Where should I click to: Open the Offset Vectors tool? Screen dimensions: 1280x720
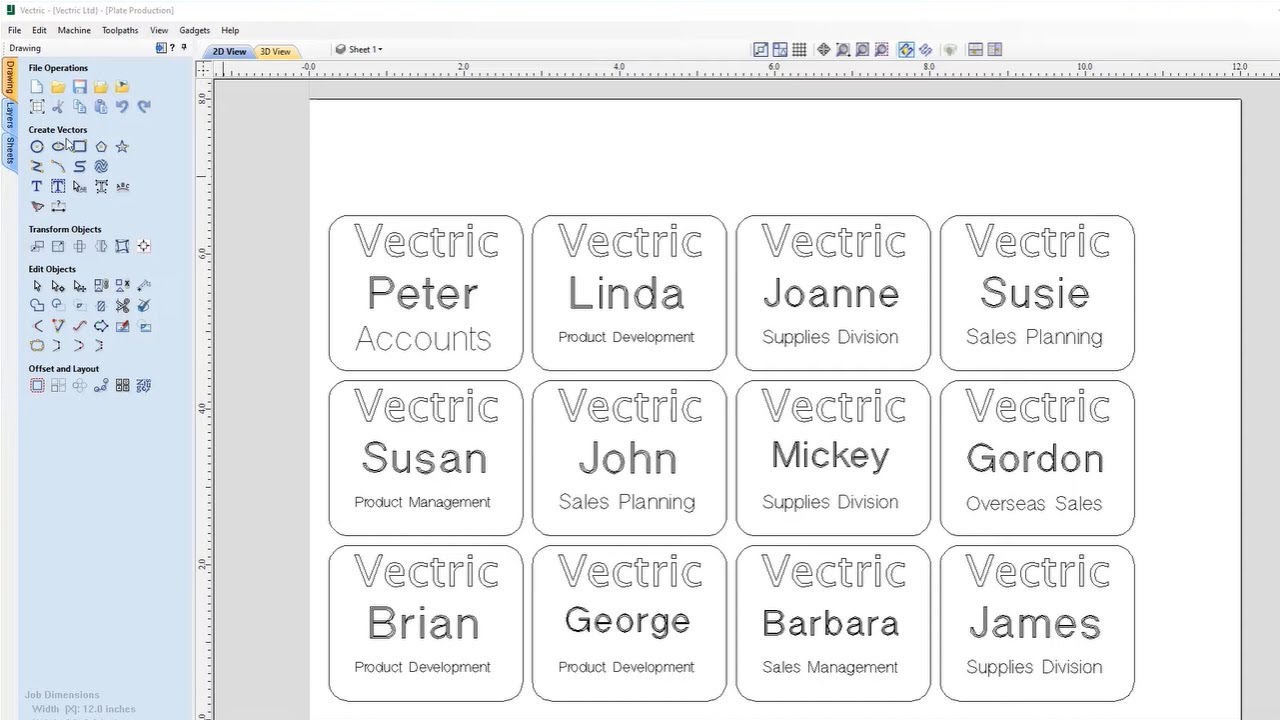tap(37, 386)
